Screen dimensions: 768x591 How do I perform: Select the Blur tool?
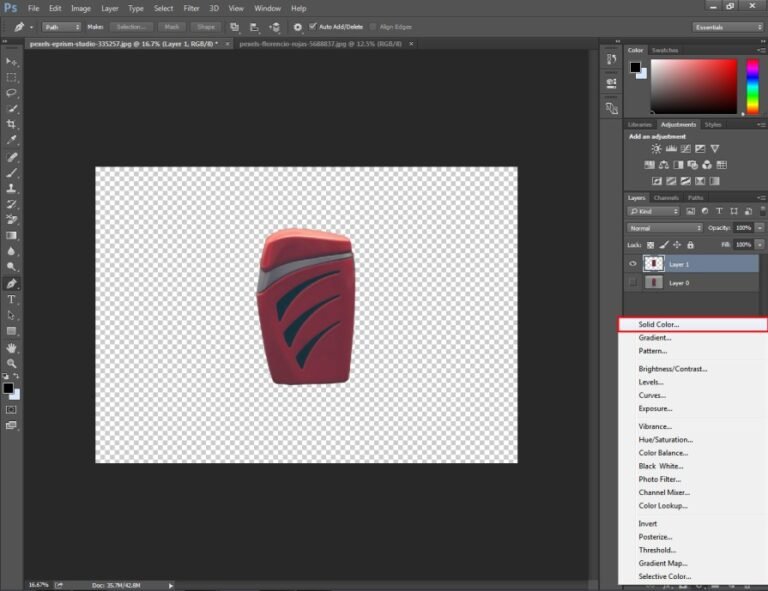click(x=11, y=251)
